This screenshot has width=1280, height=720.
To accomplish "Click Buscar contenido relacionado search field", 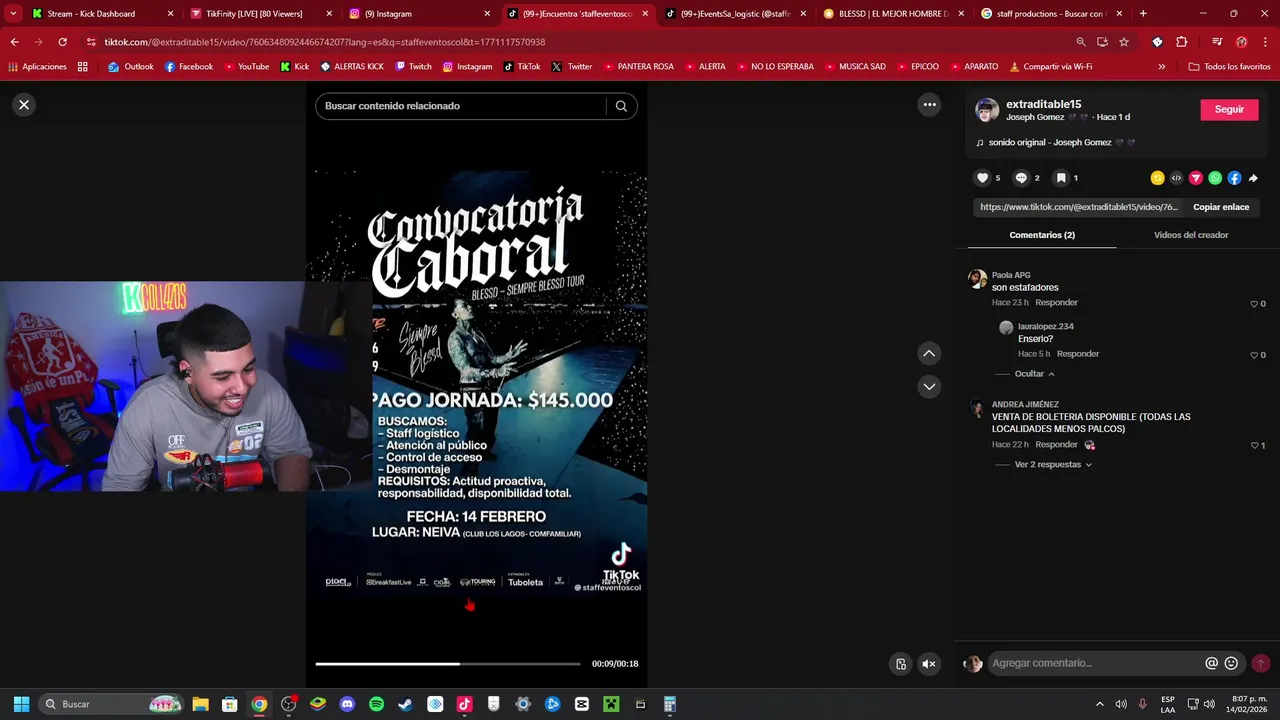I will pos(462,106).
